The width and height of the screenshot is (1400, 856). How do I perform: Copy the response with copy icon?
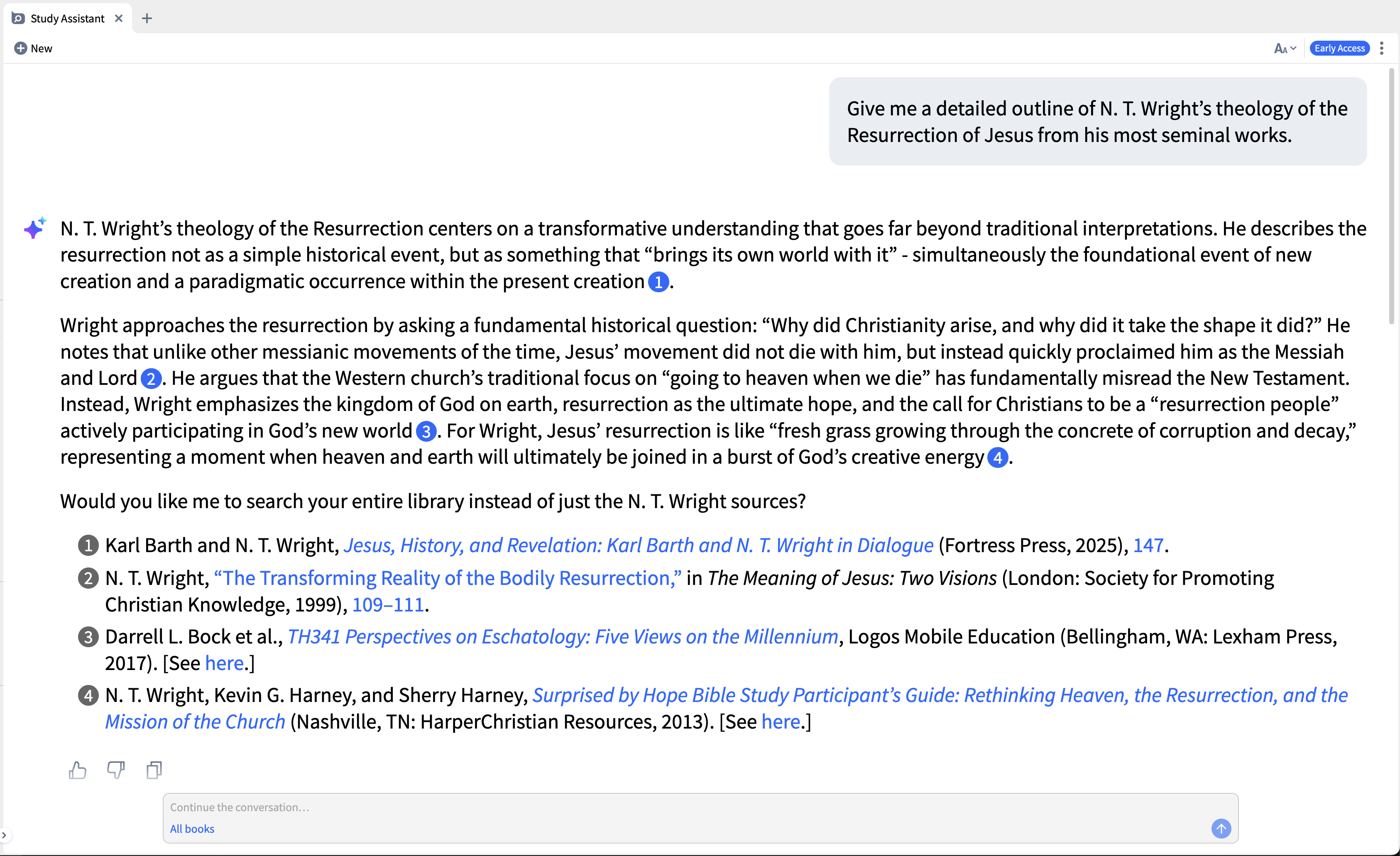154,770
